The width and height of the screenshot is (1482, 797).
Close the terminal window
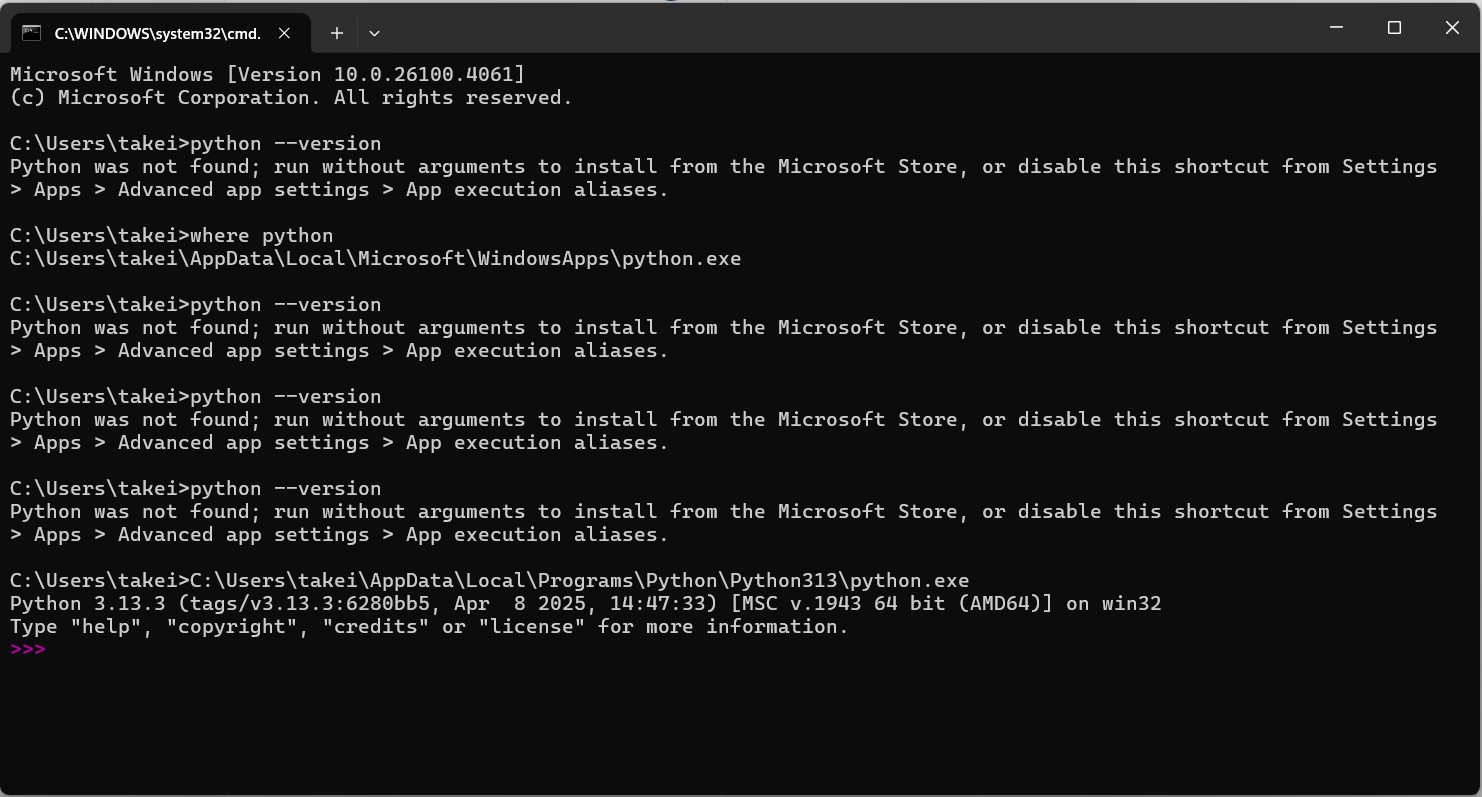[x=1452, y=28]
